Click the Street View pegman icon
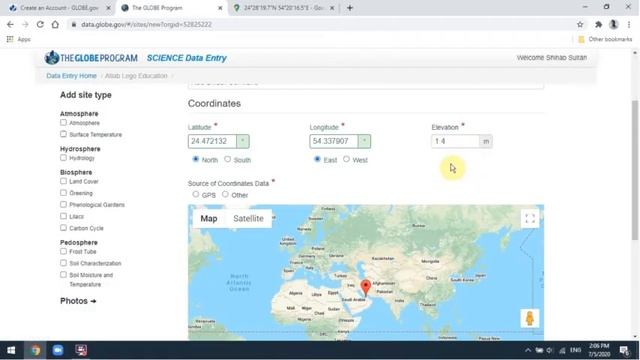The image size is (640, 360). (530, 318)
